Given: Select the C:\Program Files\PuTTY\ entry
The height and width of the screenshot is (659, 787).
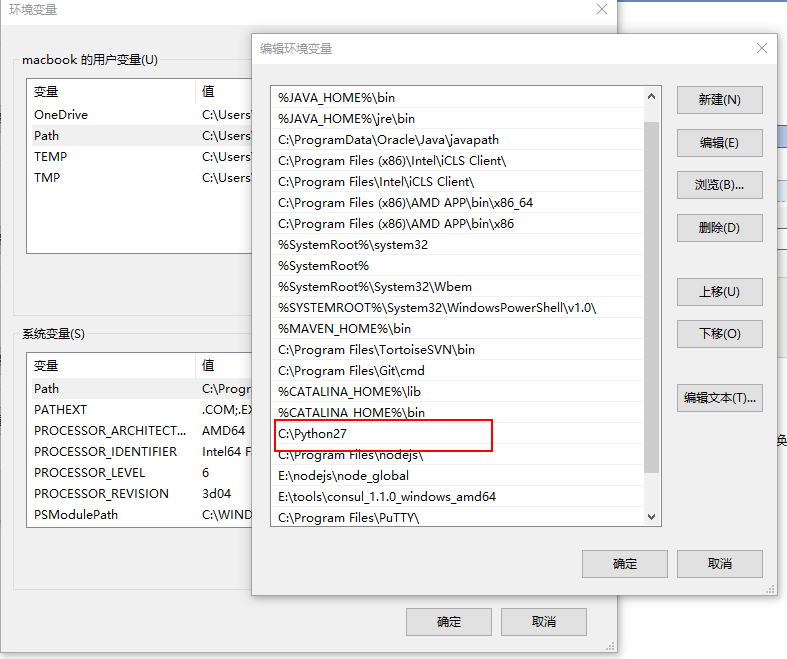Looking at the screenshot, I should pyautogui.click(x=457, y=517).
